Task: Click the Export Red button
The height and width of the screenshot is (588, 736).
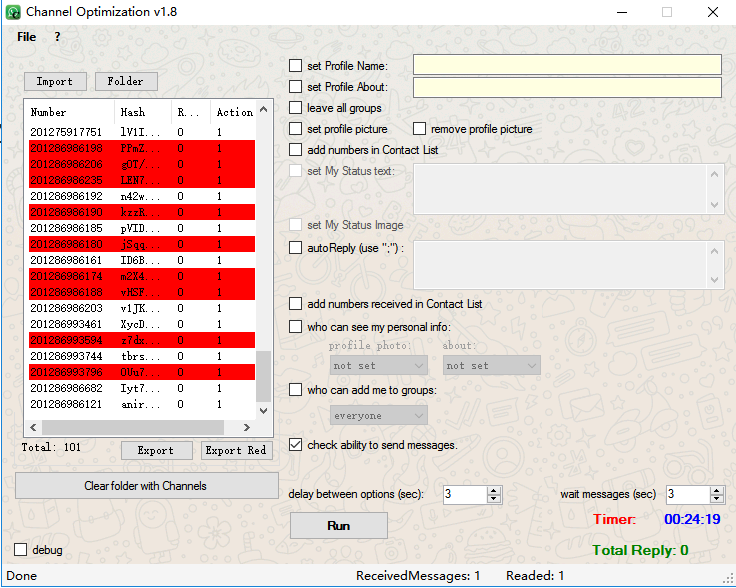Action: pyautogui.click(x=237, y=451)
